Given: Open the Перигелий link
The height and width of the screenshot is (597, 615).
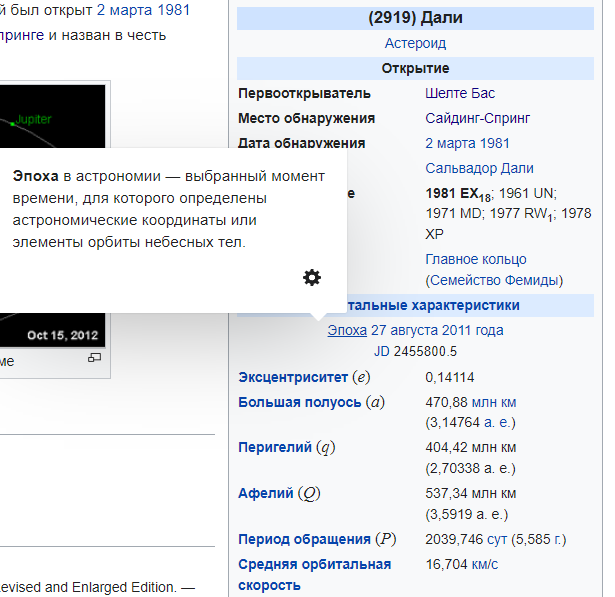Looking at the screenshot, I should click(274, 447).
